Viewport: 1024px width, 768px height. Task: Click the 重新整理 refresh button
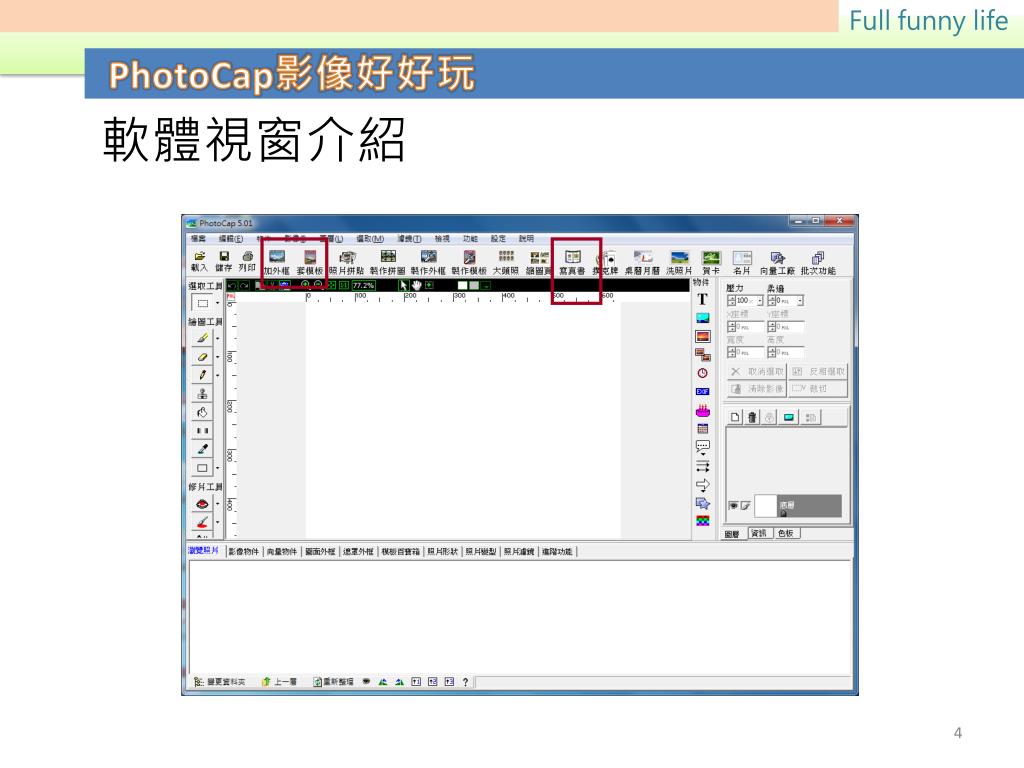pyautogui.click(x=333, y=682)
